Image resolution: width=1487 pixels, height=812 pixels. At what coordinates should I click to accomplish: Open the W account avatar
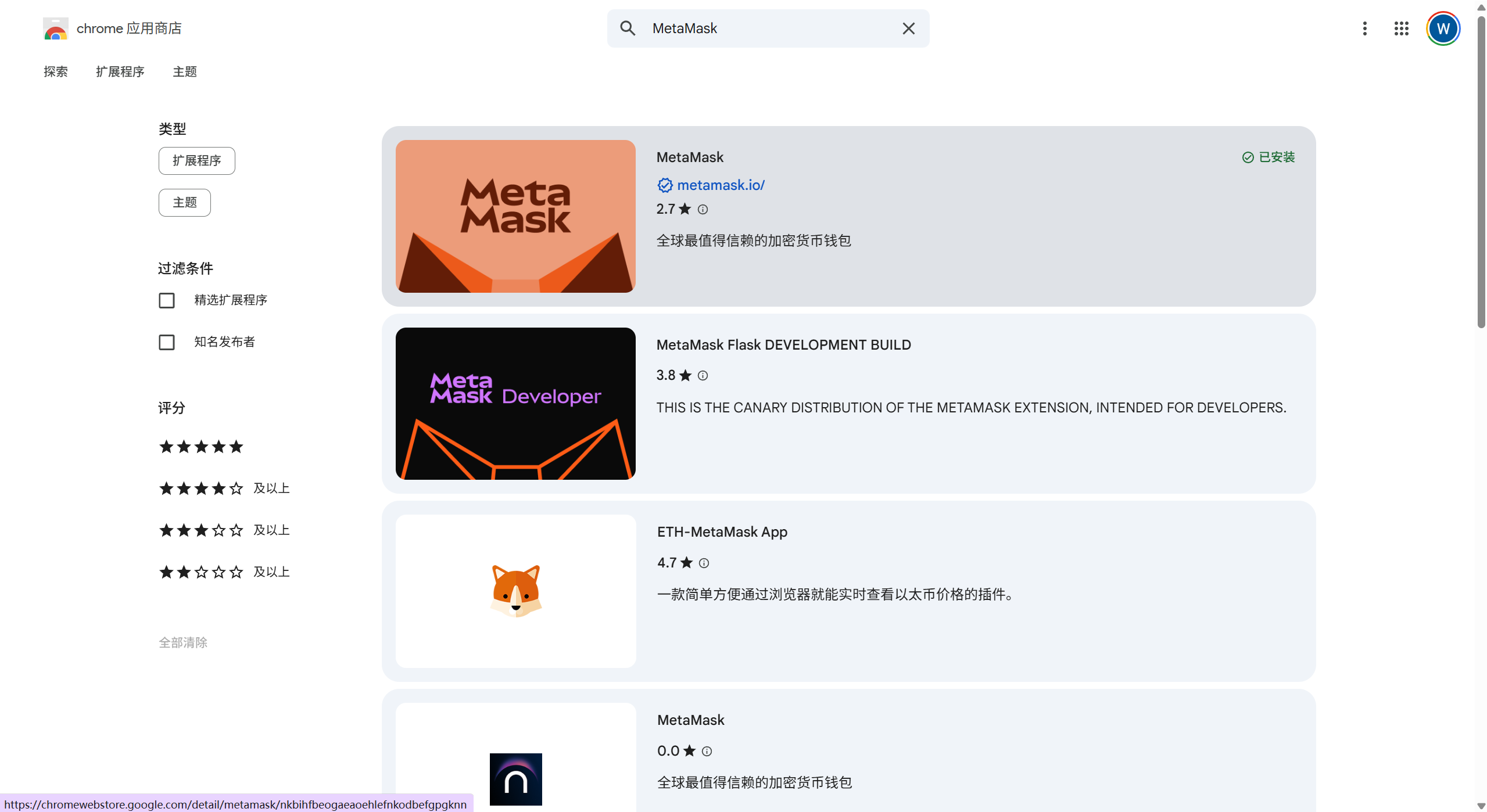click(x=1443, y=28)
